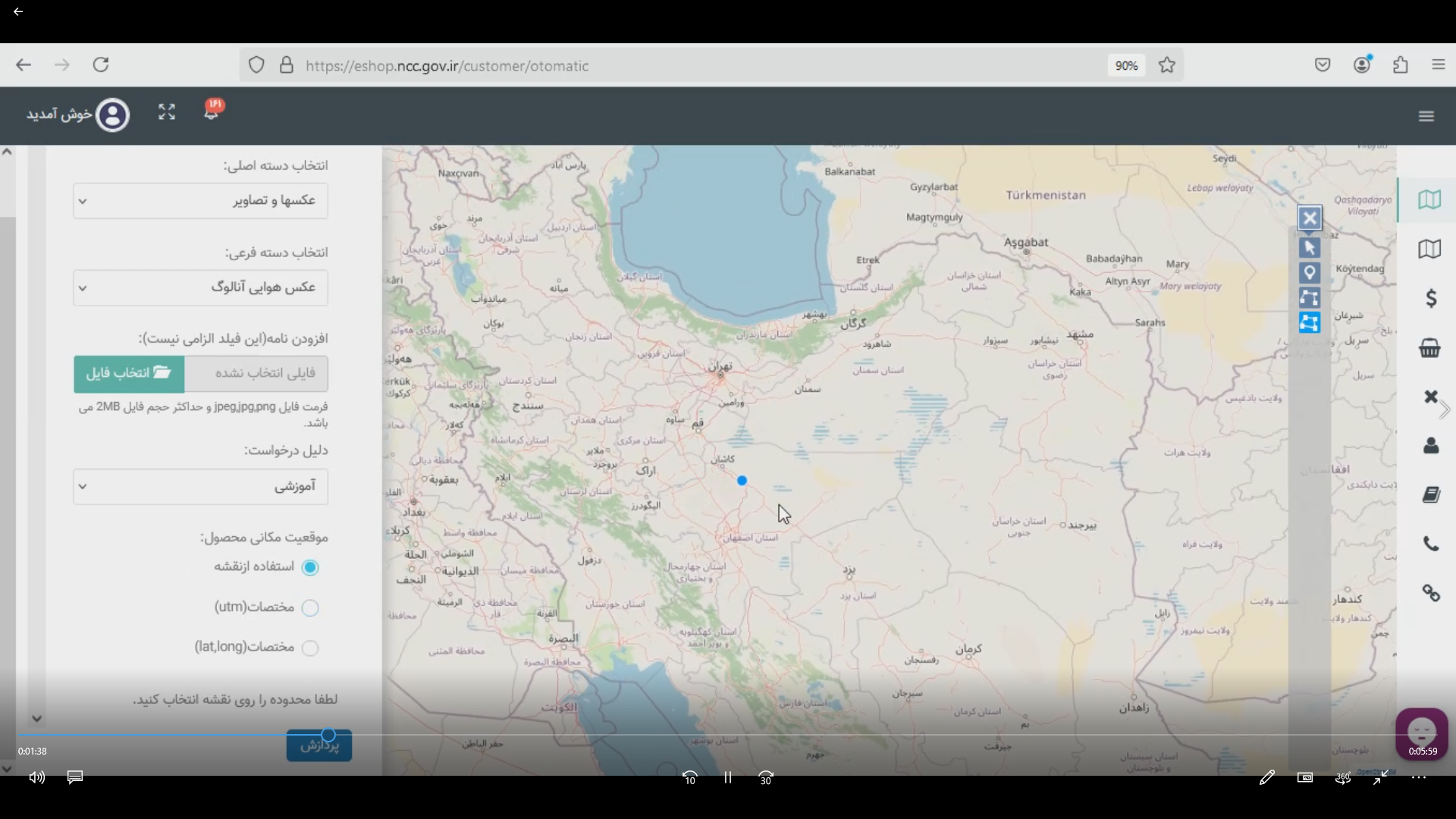Bookmark this page with the star

[1167, 65]
